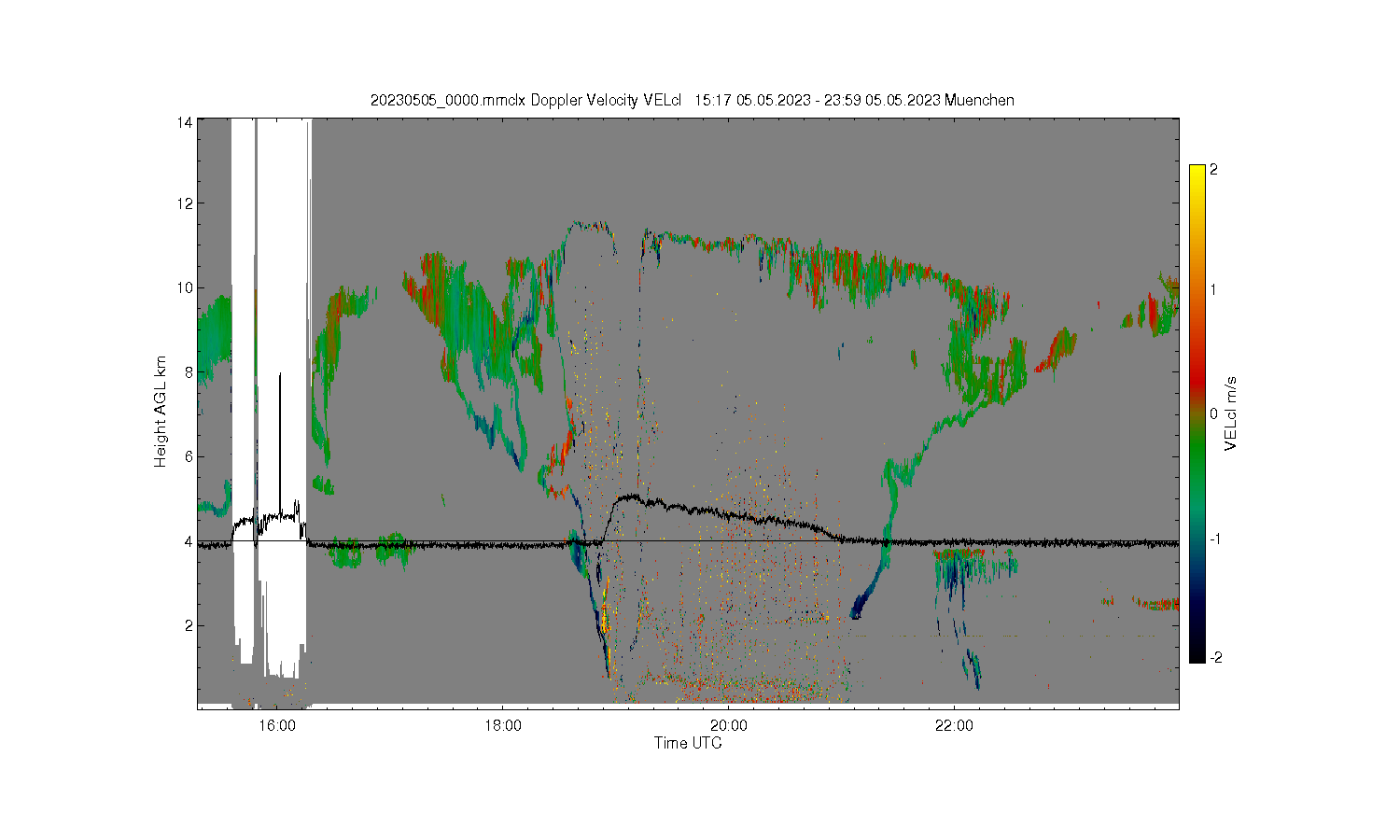Click the 'Height AGL km' axis label
The height and width of the screenshot is (840, 1400).
[161, 412]
